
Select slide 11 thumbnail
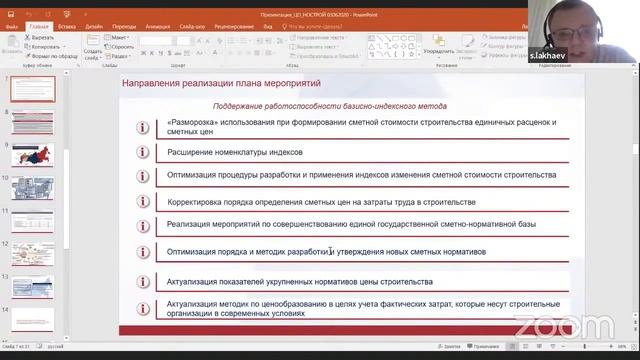33,221
